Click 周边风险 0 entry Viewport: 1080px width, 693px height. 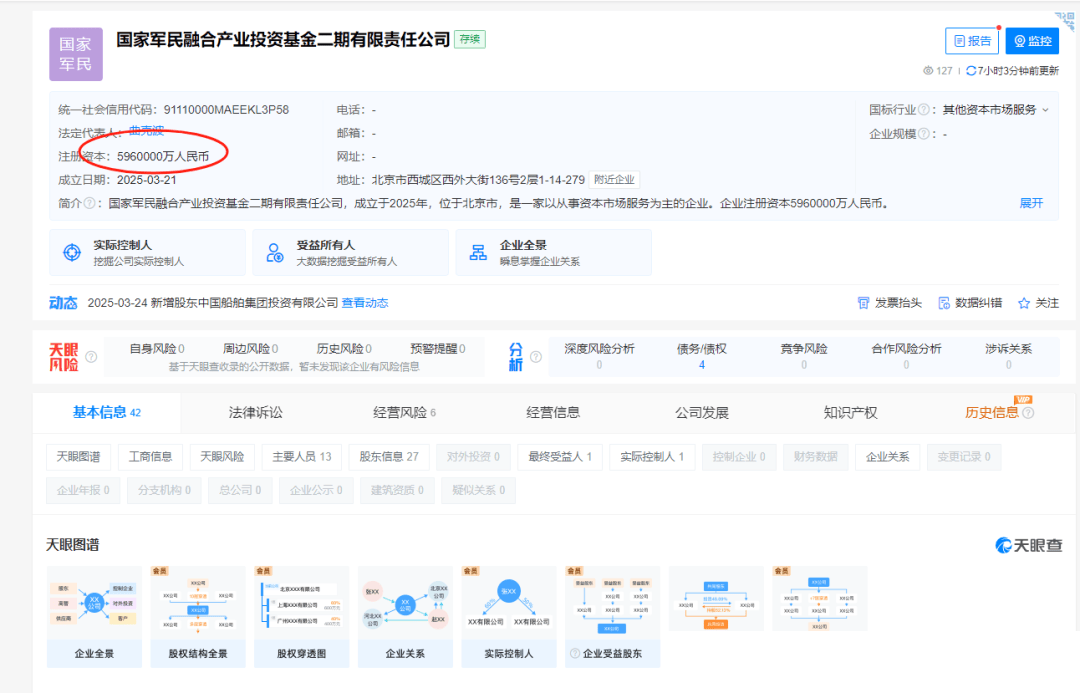click(250, 349)
